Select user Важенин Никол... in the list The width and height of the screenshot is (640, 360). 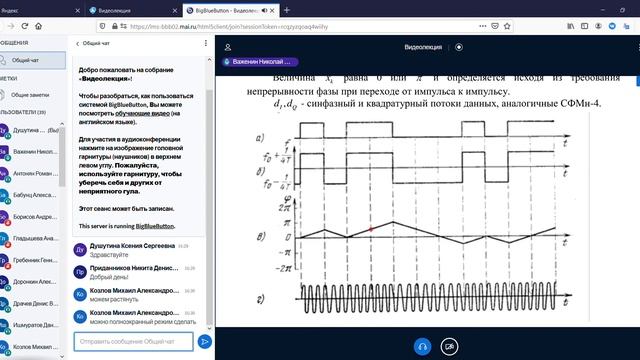point(29,151)
